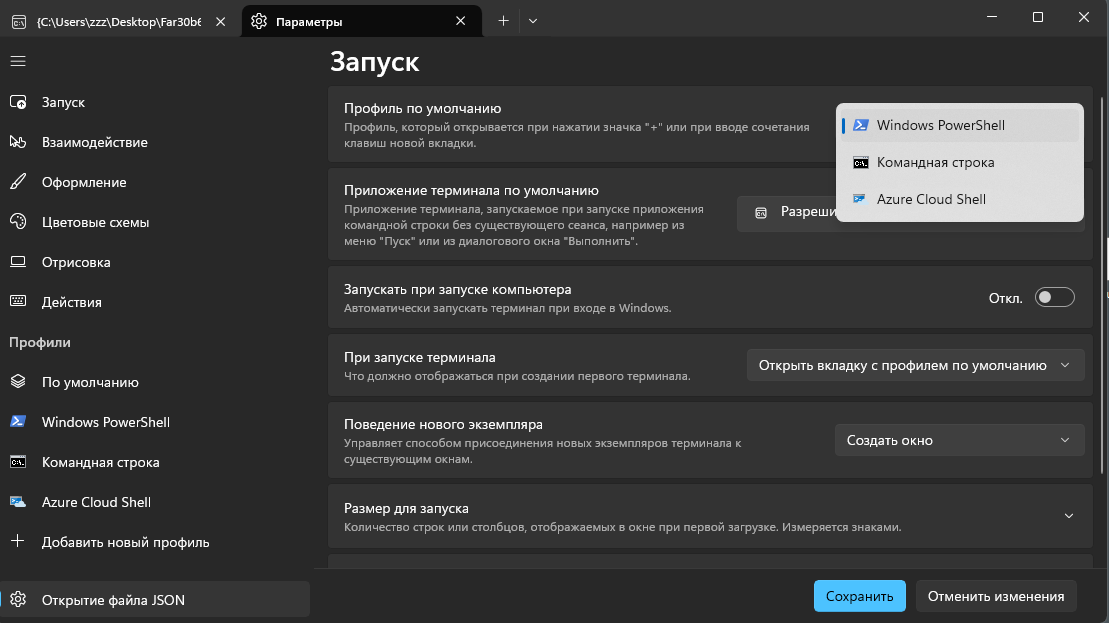Click the Отменить изменения button
This screenshot has height=623, width=1109.
996,596
